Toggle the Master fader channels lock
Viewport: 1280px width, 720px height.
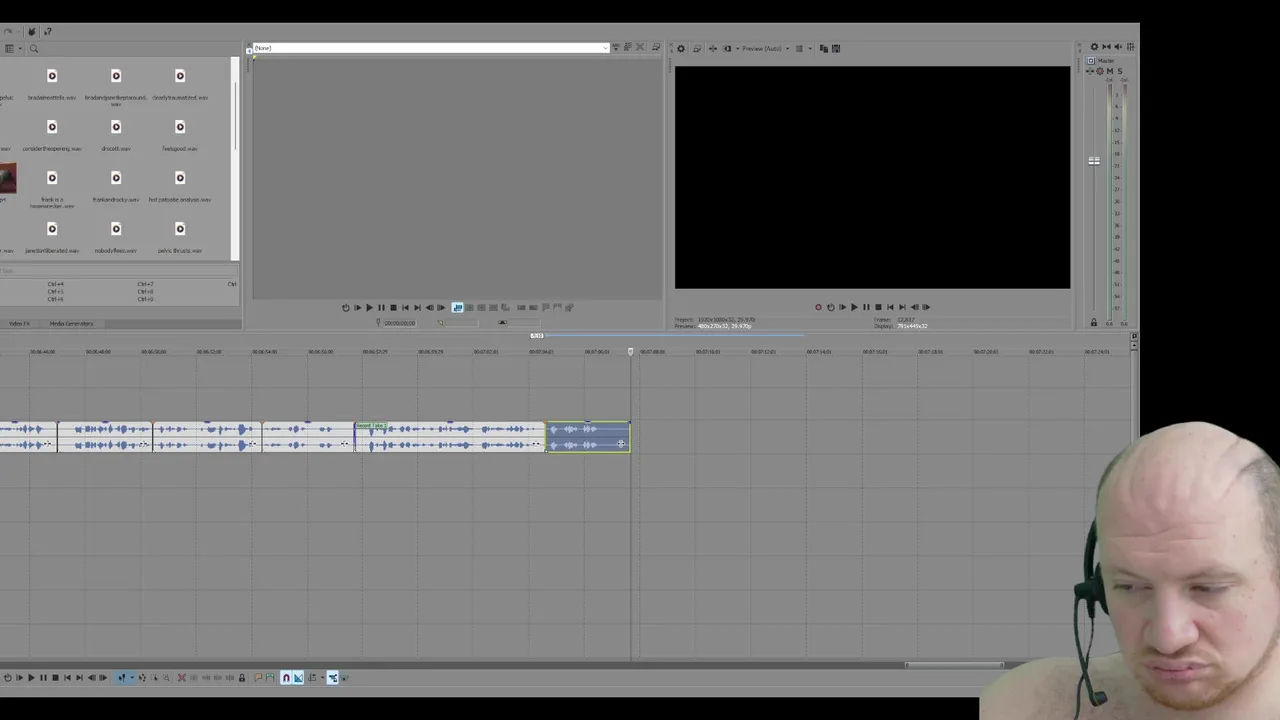tap(1093, 322)
